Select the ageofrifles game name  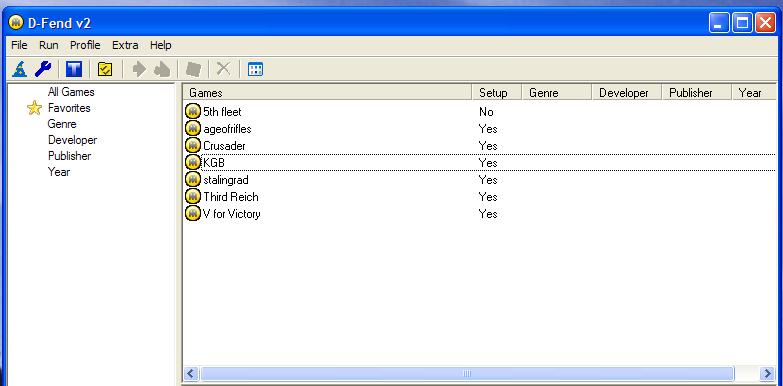pyautogui.click(x=227, y=129)
